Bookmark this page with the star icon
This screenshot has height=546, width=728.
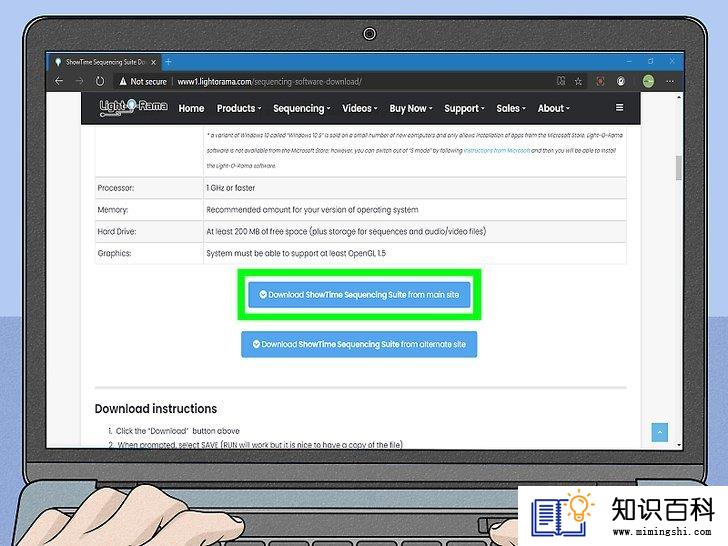point(578,81)
